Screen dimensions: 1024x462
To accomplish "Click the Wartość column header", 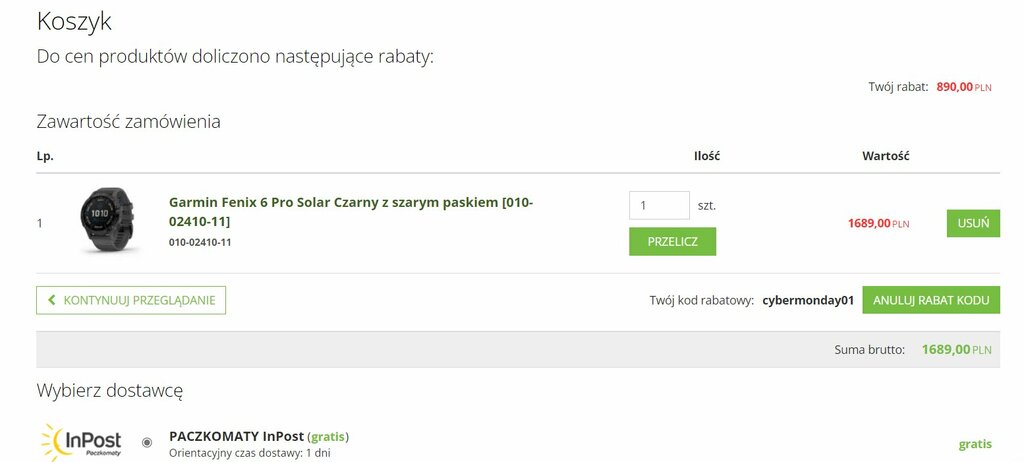I will pyautogui.click(x=886, y=156).
